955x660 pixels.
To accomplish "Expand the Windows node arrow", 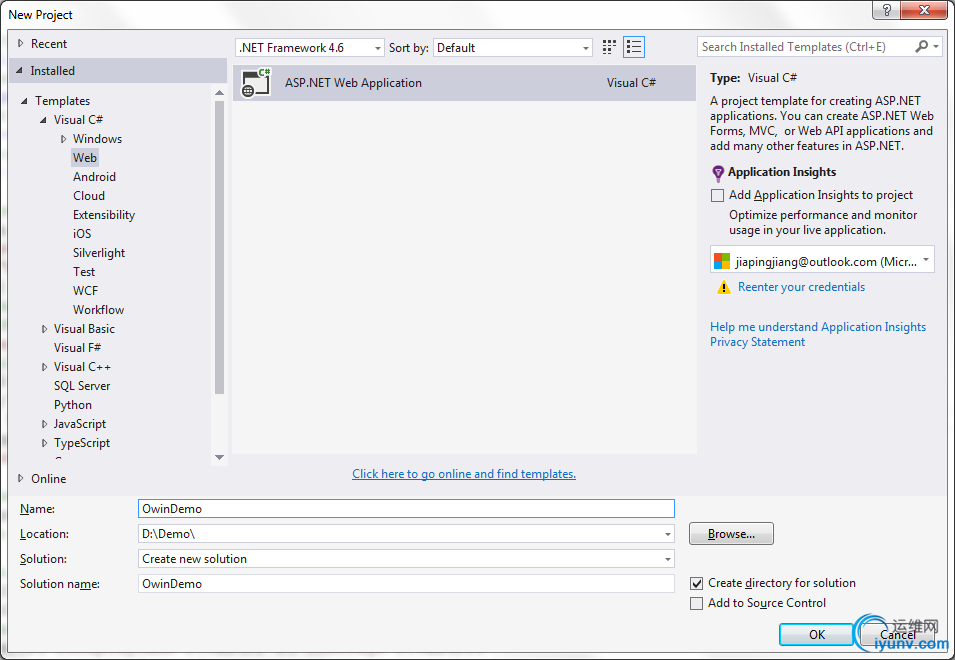I will [63, 139].
